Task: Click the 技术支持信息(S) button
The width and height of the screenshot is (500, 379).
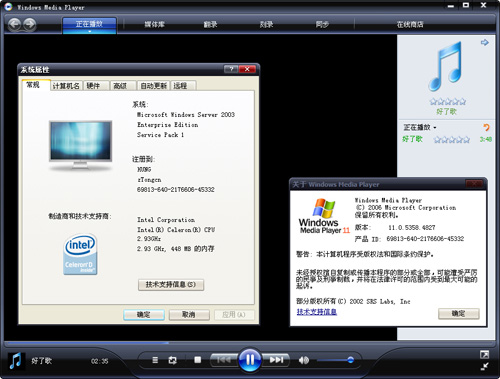Action: click(171, 285)
